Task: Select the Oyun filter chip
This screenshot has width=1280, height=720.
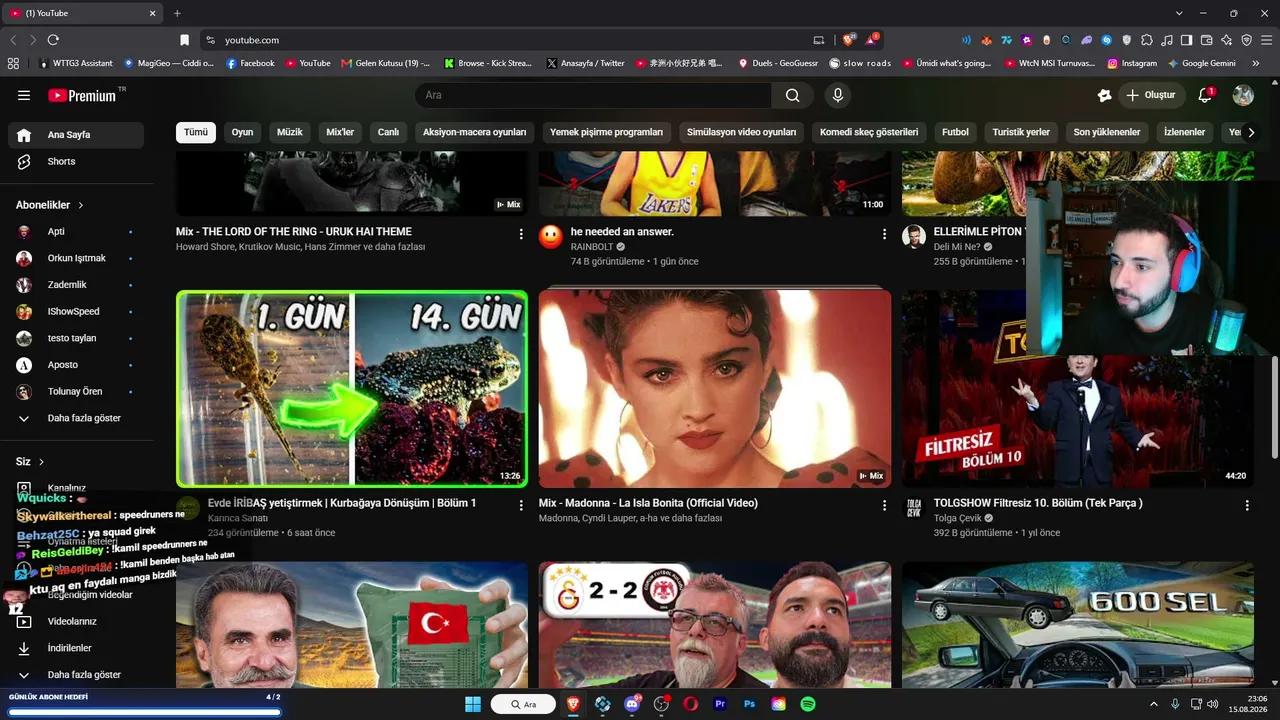Action: tap(242, 132)
